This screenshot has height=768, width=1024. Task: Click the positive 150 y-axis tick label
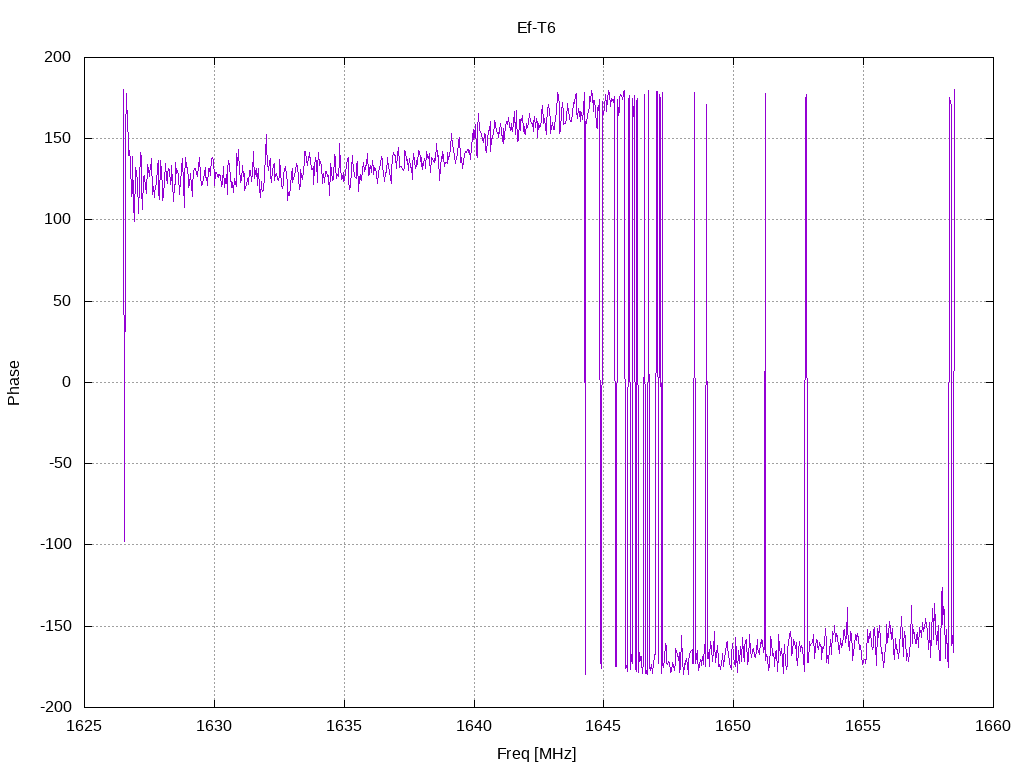(x=57, y=138)
